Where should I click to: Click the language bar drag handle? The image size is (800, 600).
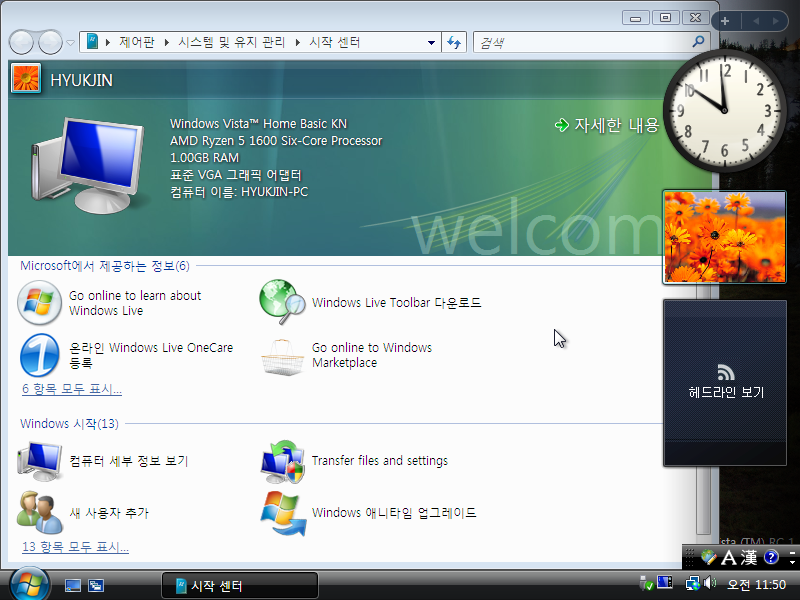690,558
